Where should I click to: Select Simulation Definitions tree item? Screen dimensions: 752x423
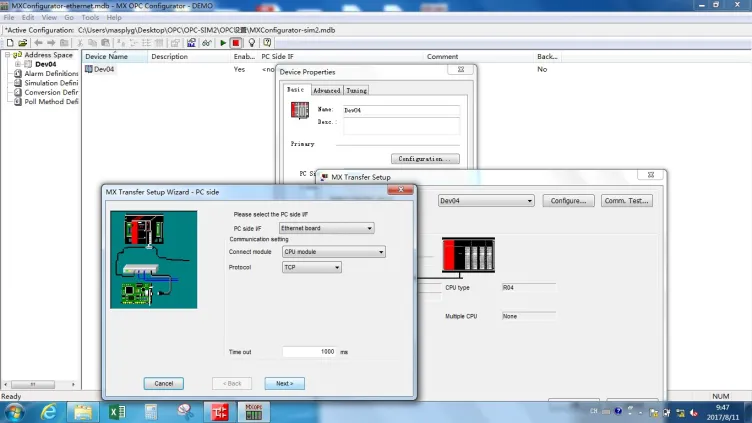tap(51, 83)
